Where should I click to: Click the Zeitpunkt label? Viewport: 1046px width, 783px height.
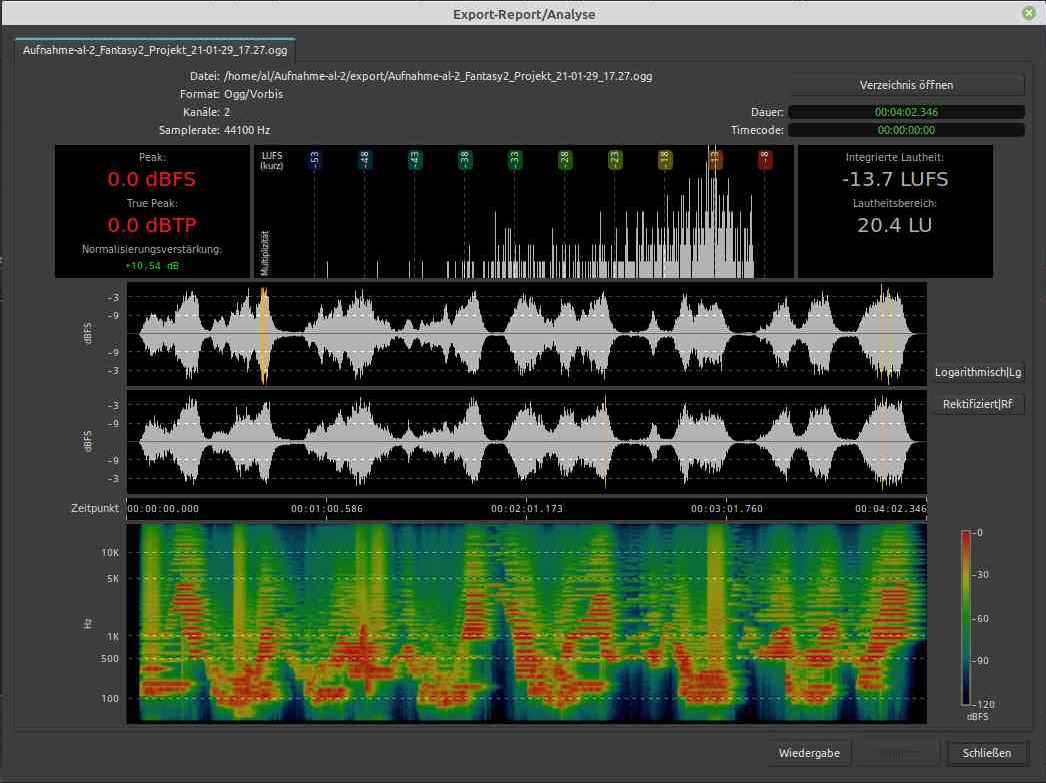coord(95,508)
